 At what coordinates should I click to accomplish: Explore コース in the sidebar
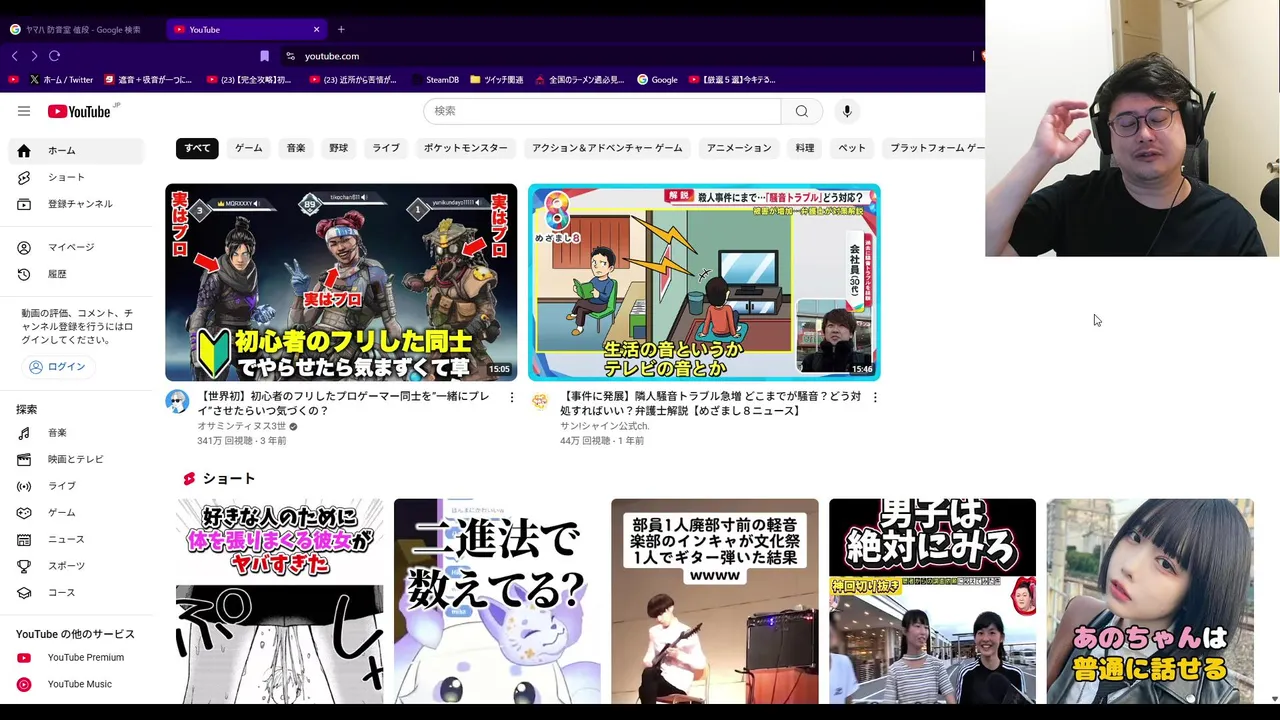tap(78, 593)
